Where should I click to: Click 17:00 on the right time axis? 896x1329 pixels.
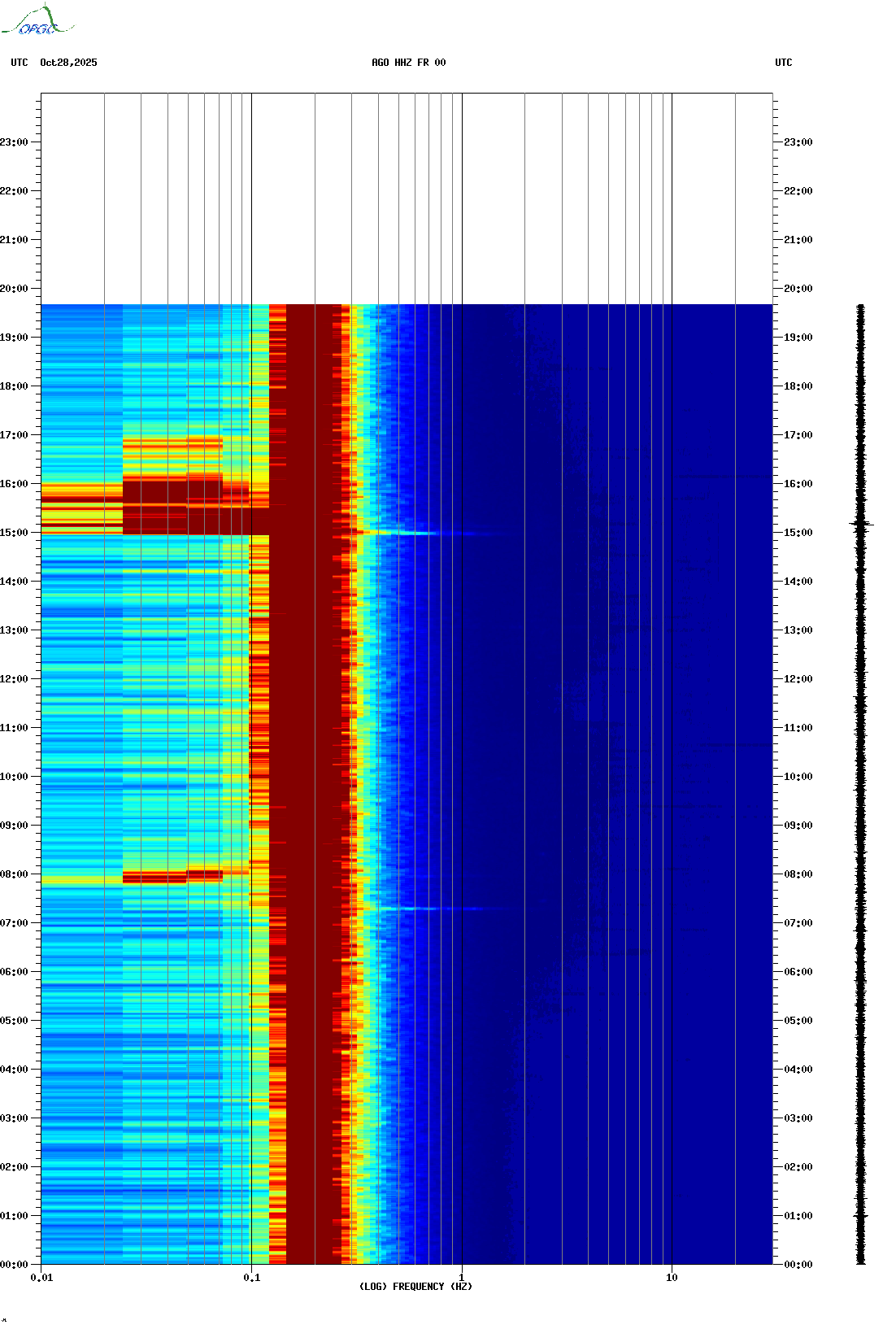click(x=798, y=435)
